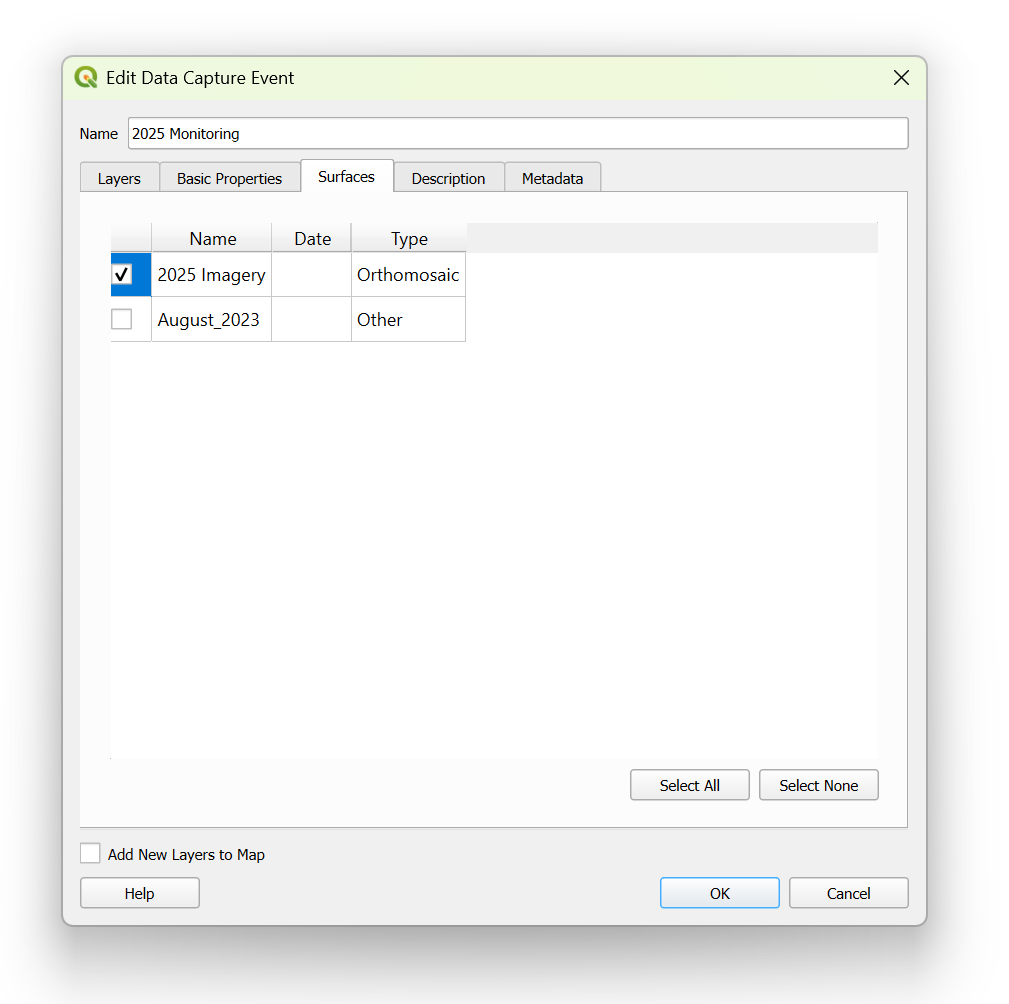The height and width of the screenshot is (1004, 1009).
Task: Click the Name field containing 2025 Monitoring
Action: click(x=517, y=133)
